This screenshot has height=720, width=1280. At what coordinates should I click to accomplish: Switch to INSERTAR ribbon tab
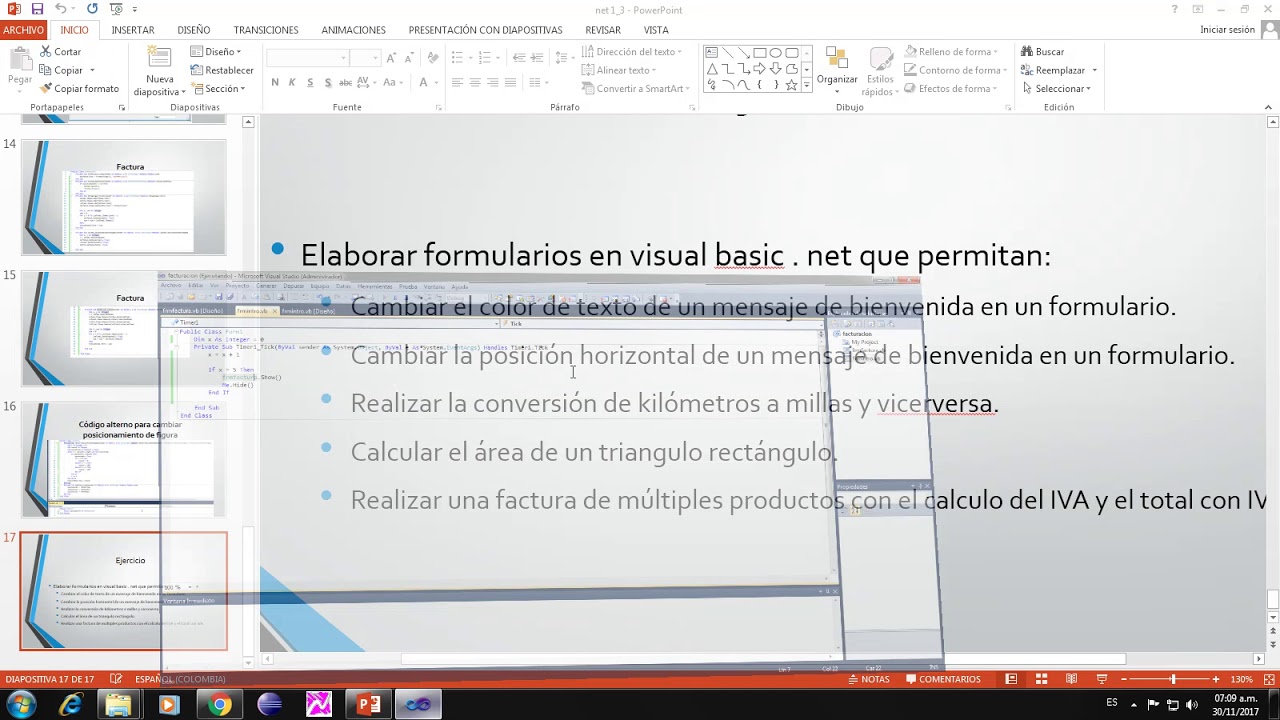133,30
